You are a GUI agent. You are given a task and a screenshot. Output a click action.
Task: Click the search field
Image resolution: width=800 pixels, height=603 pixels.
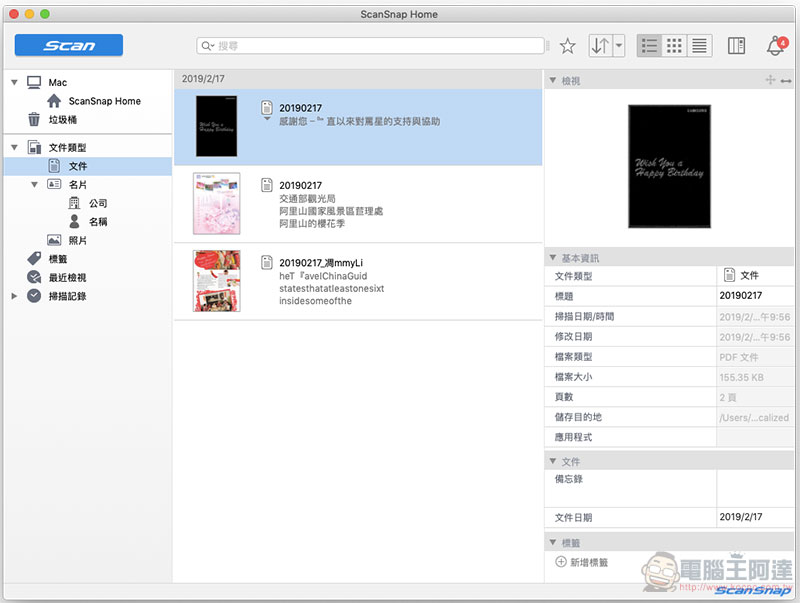click(x=370, y=46)
